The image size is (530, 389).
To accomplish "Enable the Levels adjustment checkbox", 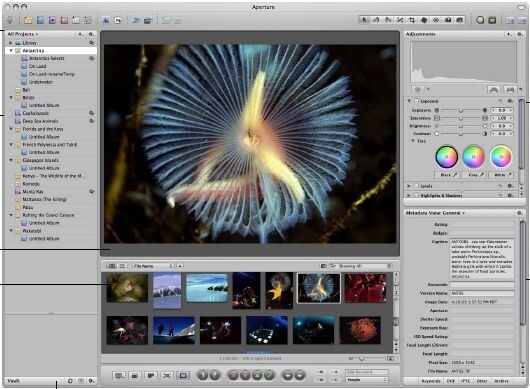I will (416, 186).
